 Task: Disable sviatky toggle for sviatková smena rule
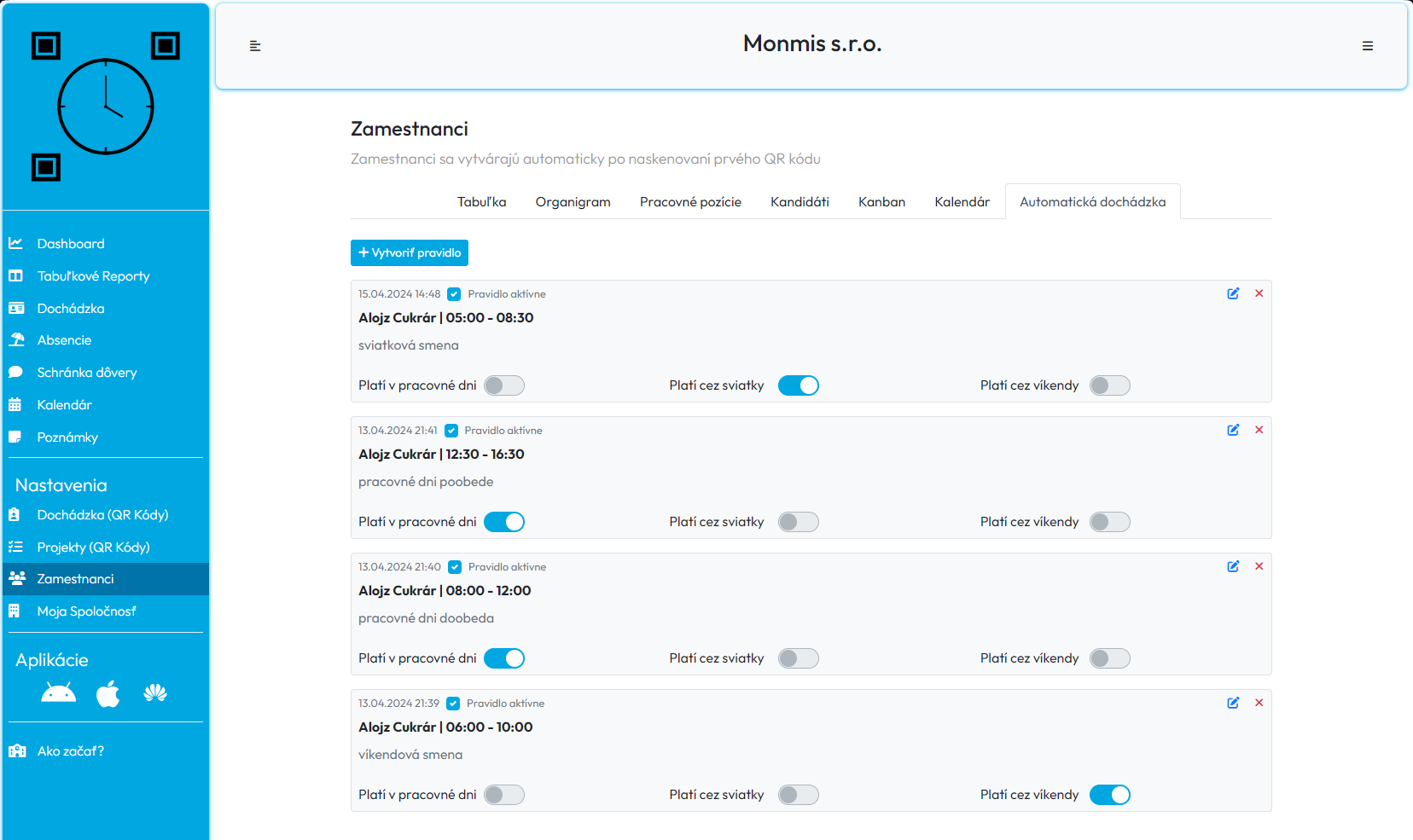pyautogui.click(x=799, y=385)
